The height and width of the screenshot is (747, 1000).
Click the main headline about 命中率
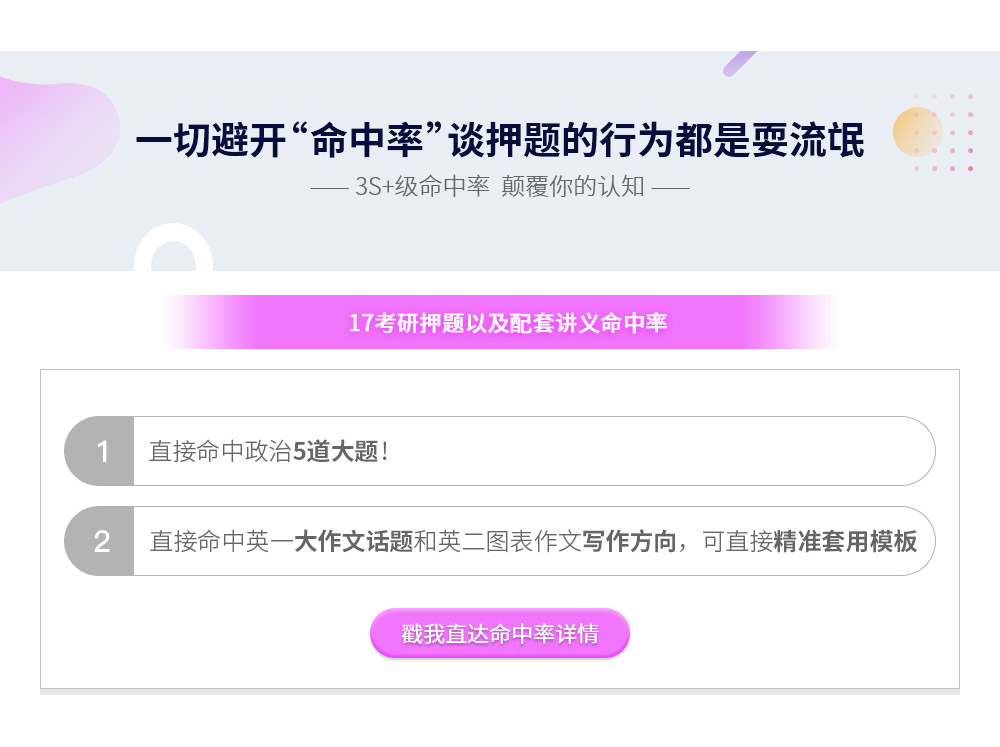pos(500,140)
